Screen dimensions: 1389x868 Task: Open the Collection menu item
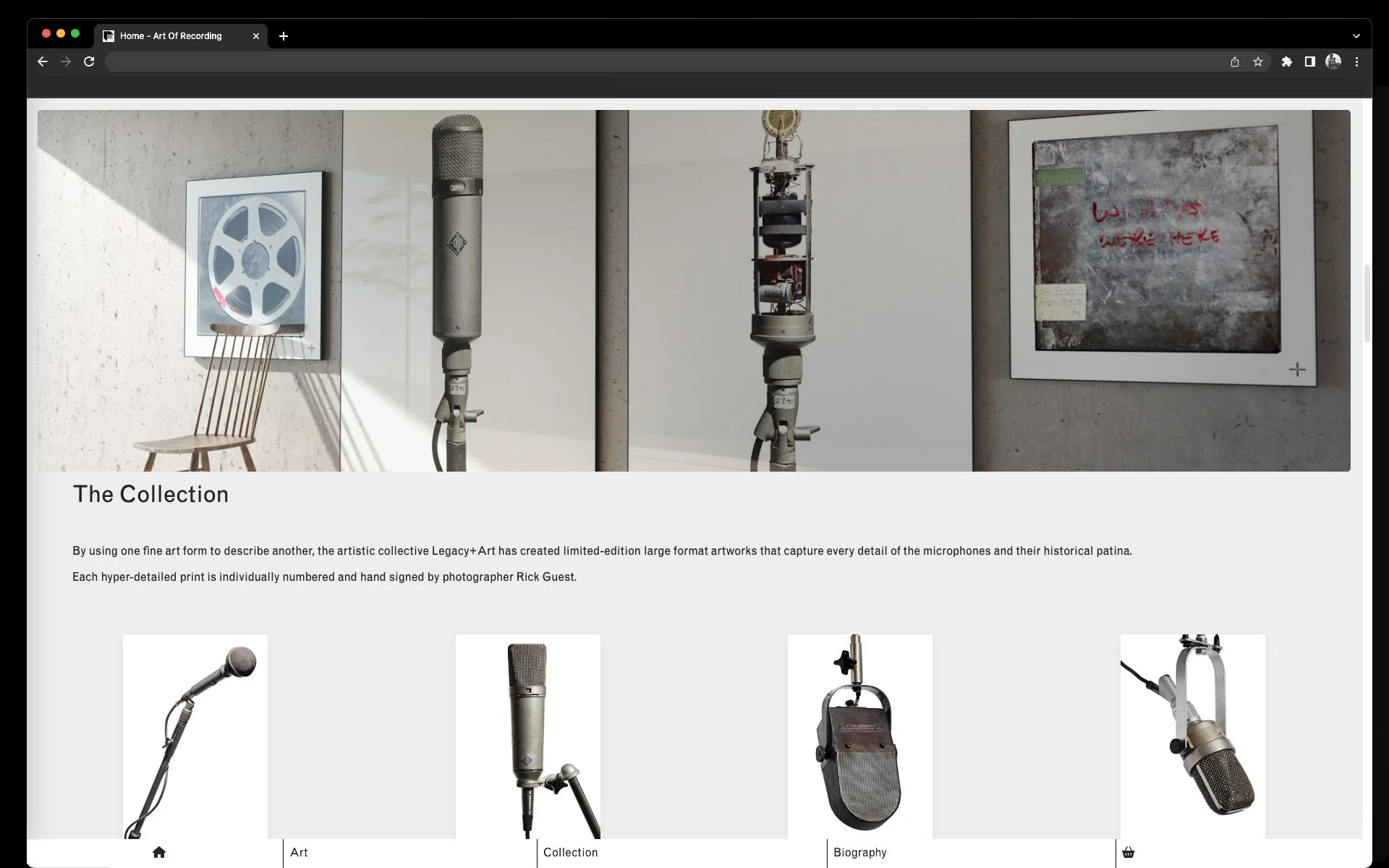coord(570,852)
